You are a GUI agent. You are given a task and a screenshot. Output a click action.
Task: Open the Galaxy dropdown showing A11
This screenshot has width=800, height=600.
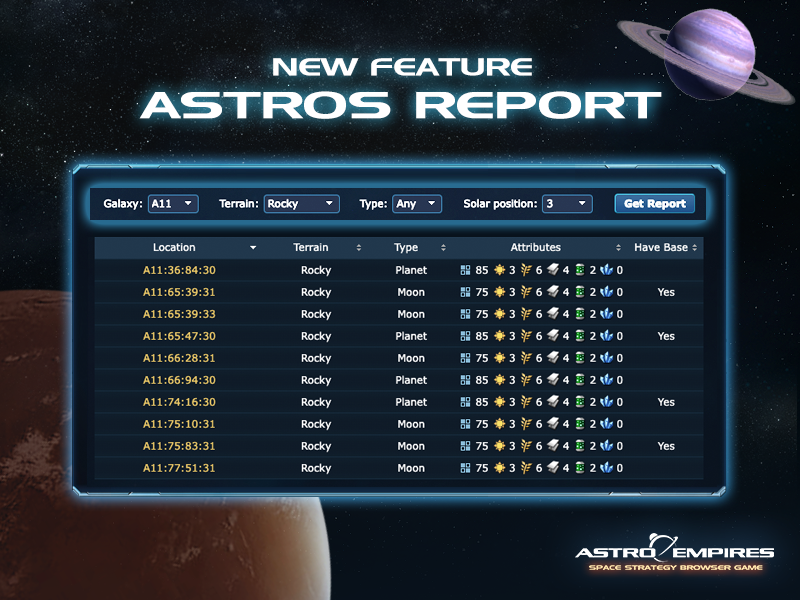173,204
